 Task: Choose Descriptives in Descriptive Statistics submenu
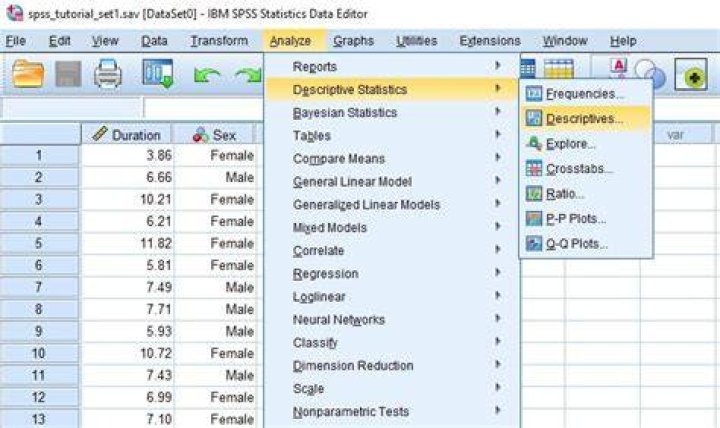pos(585,118)
